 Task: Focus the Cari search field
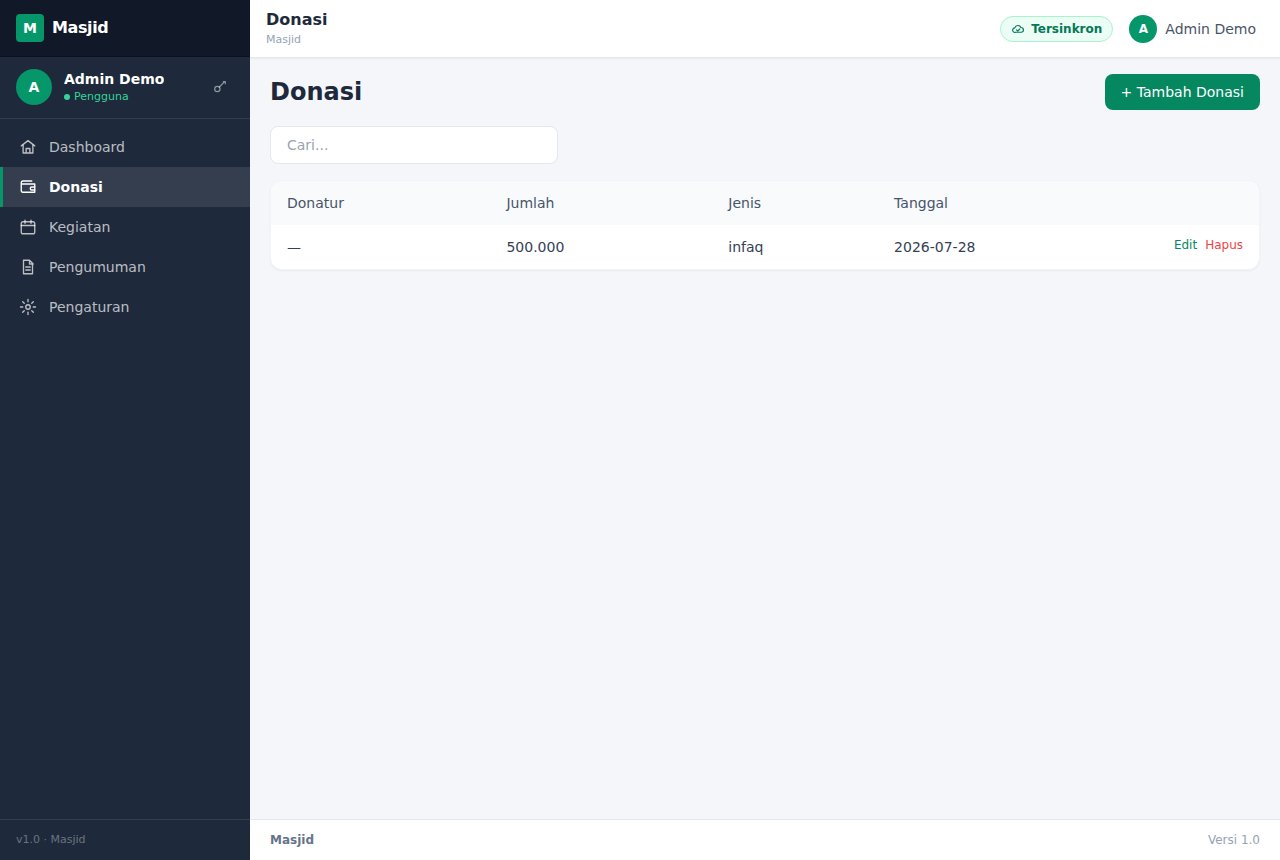tap(414, 145)
